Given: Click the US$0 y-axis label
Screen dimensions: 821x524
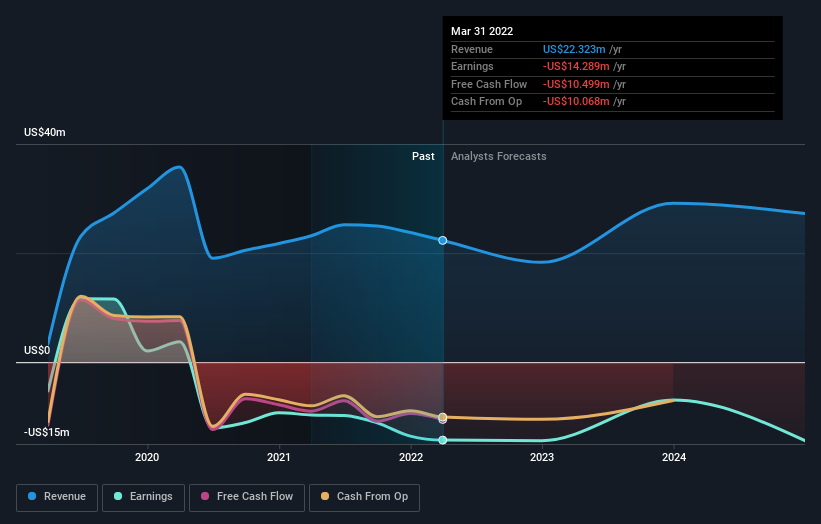Looking at the screenshot, I should pyautogui.click(x=37, y=350).
